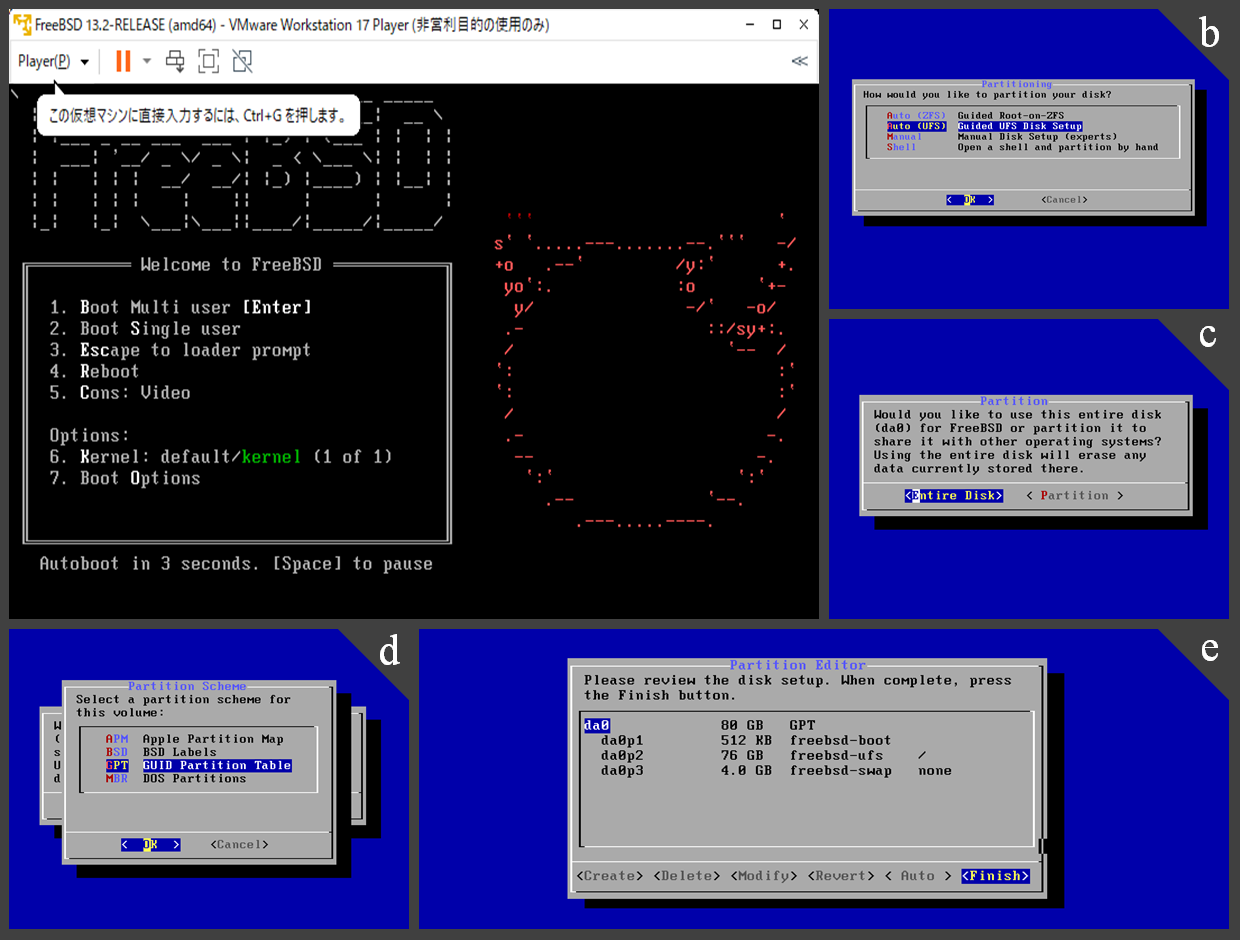Image resolution: width=1240 pixels, height=940 pixels.
Task: Choose the Partition button in panel c
Action: coord(1074,496)
